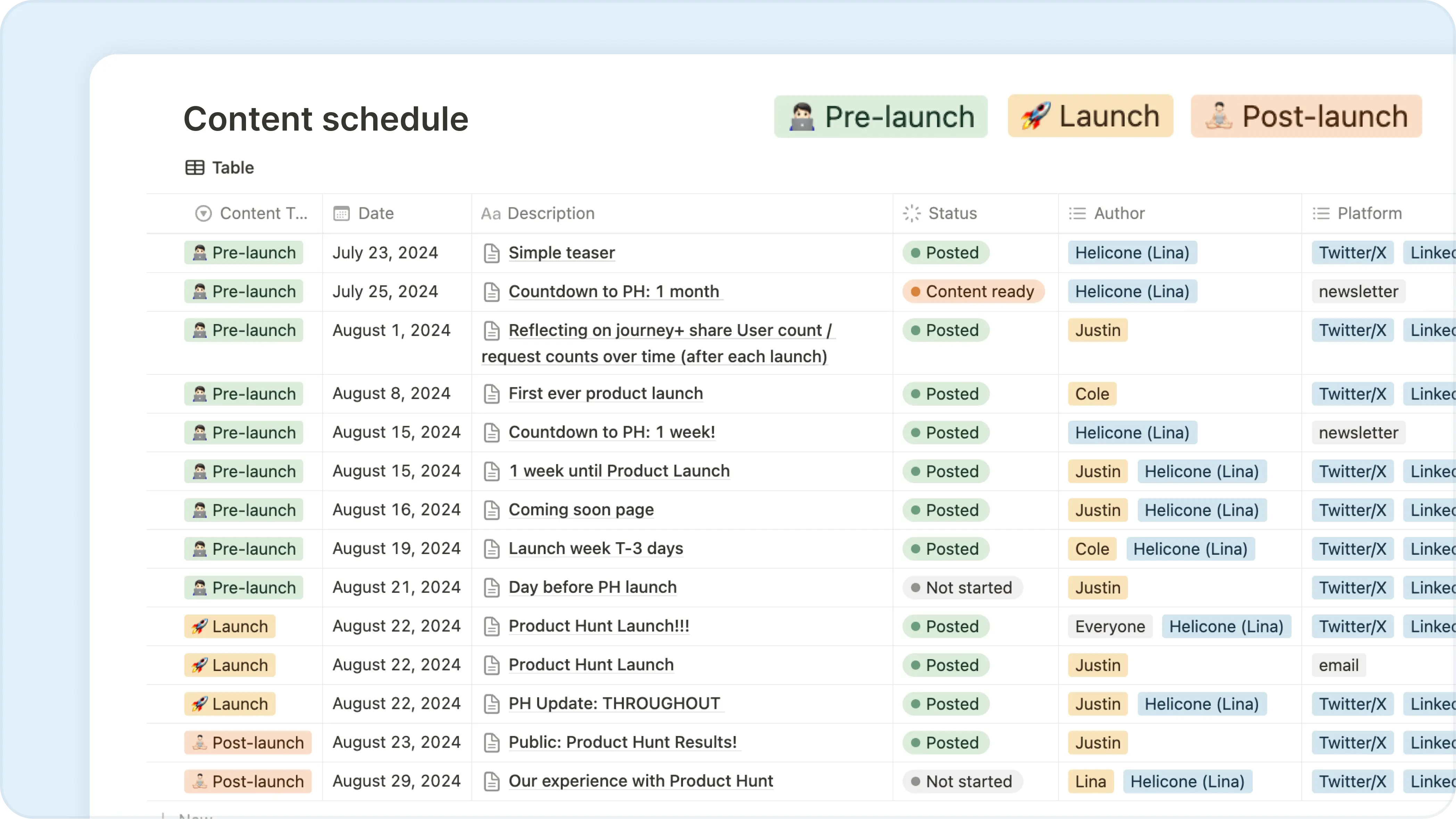Screen dimensions: 1456x819
Task: Click the August 16, 2024 date cell
Action: click(397, 510)
